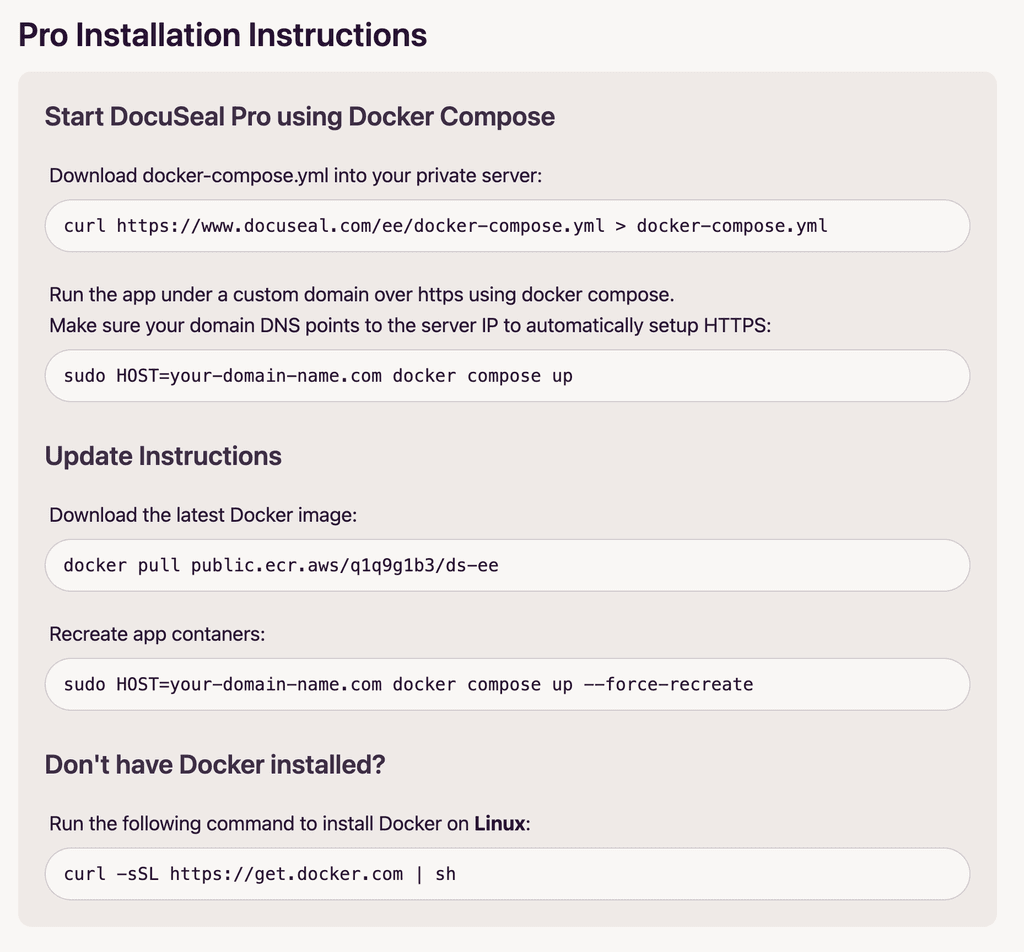Click the 'Don't have Docker installed?' heading
Viewport: 1024px width, 952px height.
[x=215, y=765]
